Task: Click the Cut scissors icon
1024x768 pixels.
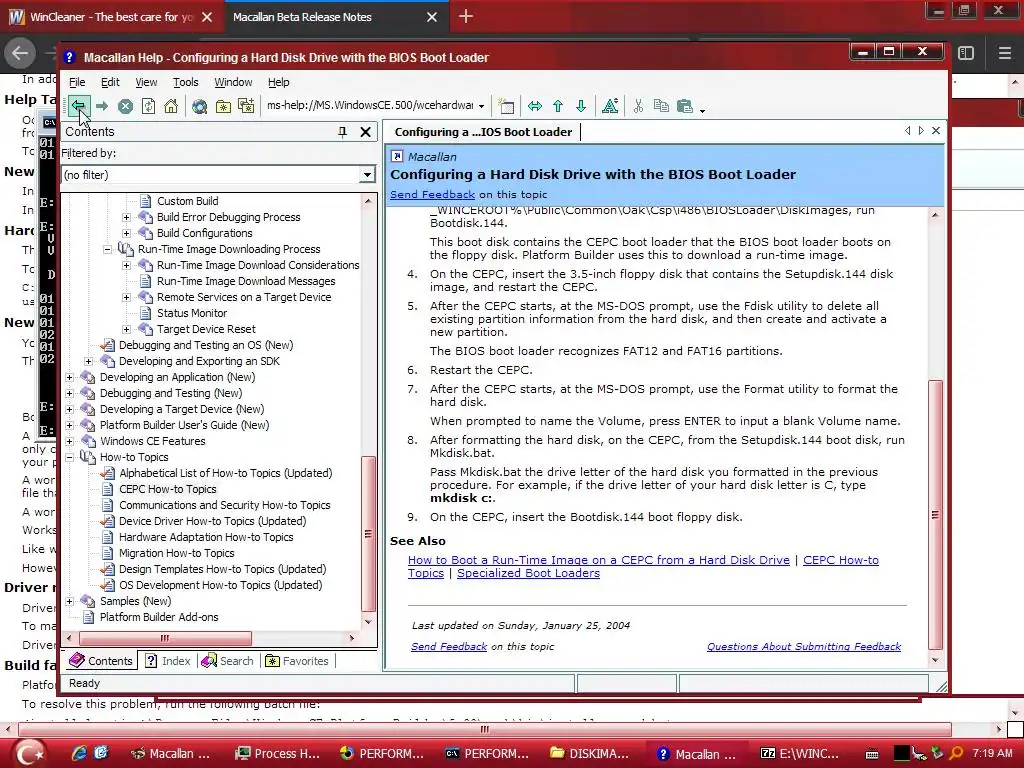Action: 638,106
